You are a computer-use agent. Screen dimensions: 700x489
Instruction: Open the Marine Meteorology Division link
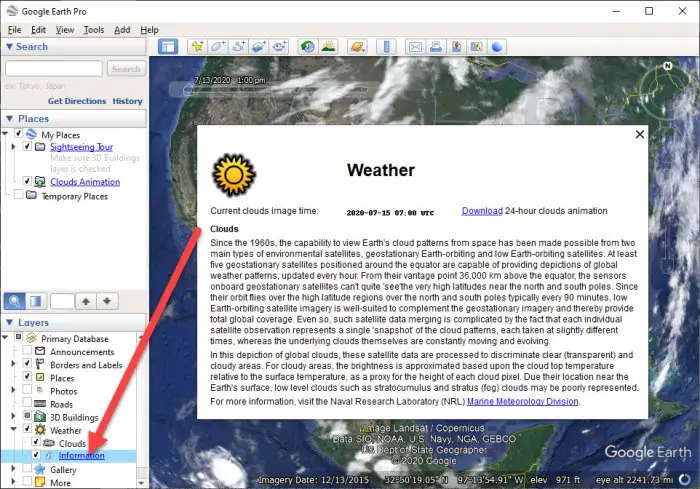pos(522,401)
